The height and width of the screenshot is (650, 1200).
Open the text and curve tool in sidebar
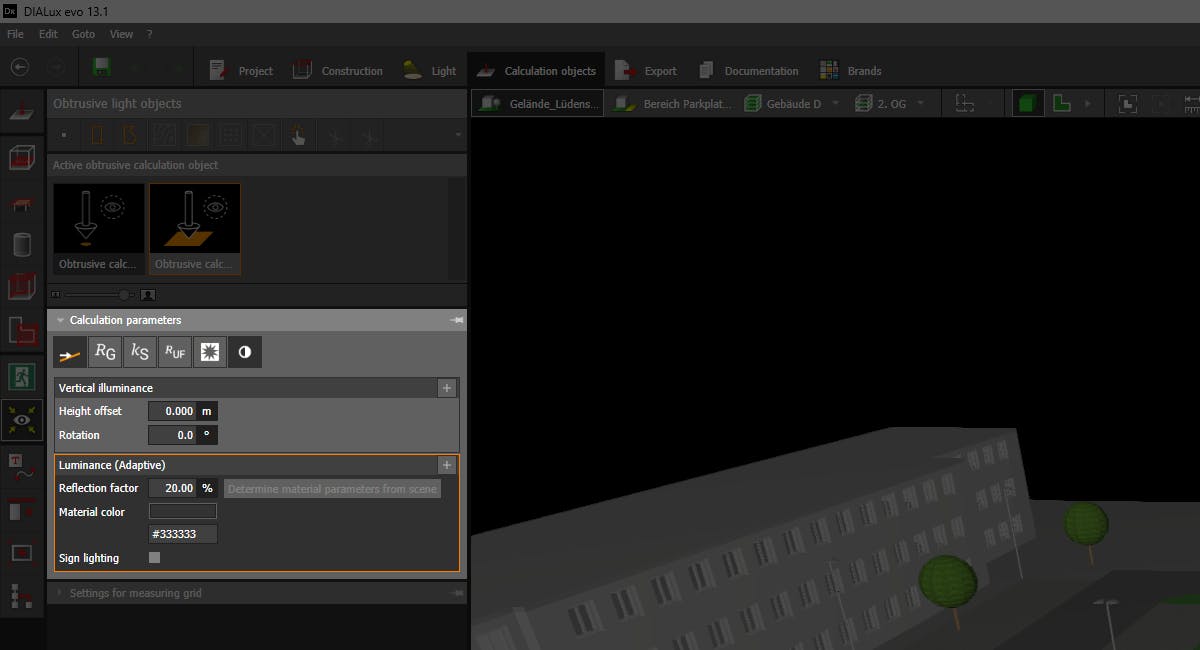22,464
